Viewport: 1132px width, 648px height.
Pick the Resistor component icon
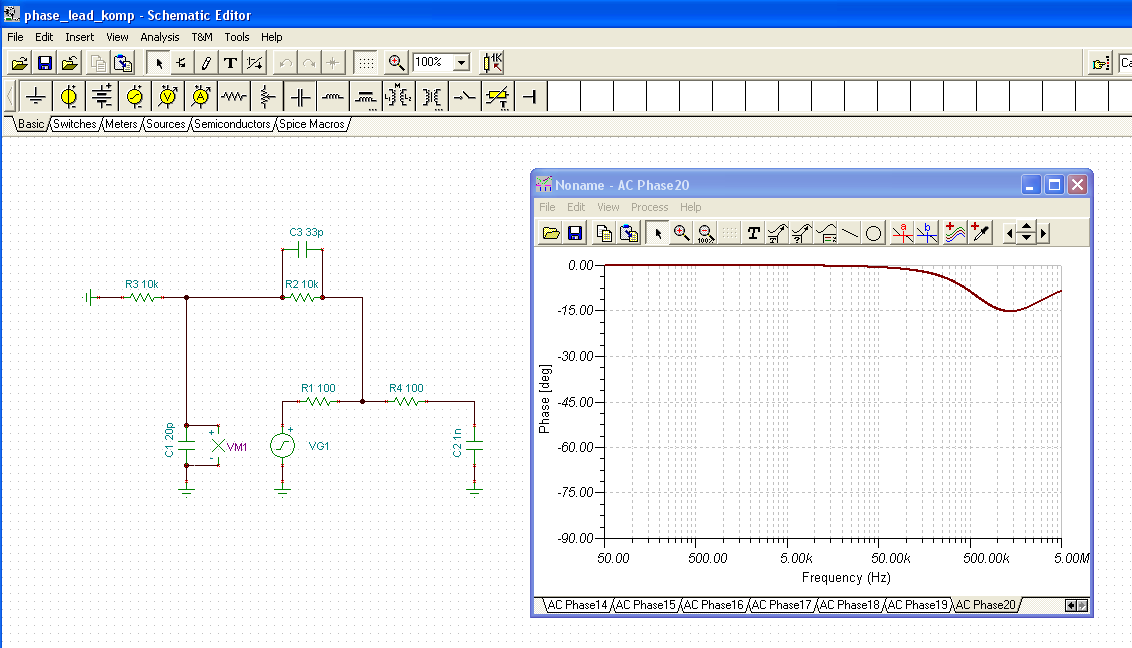(233, 97)
